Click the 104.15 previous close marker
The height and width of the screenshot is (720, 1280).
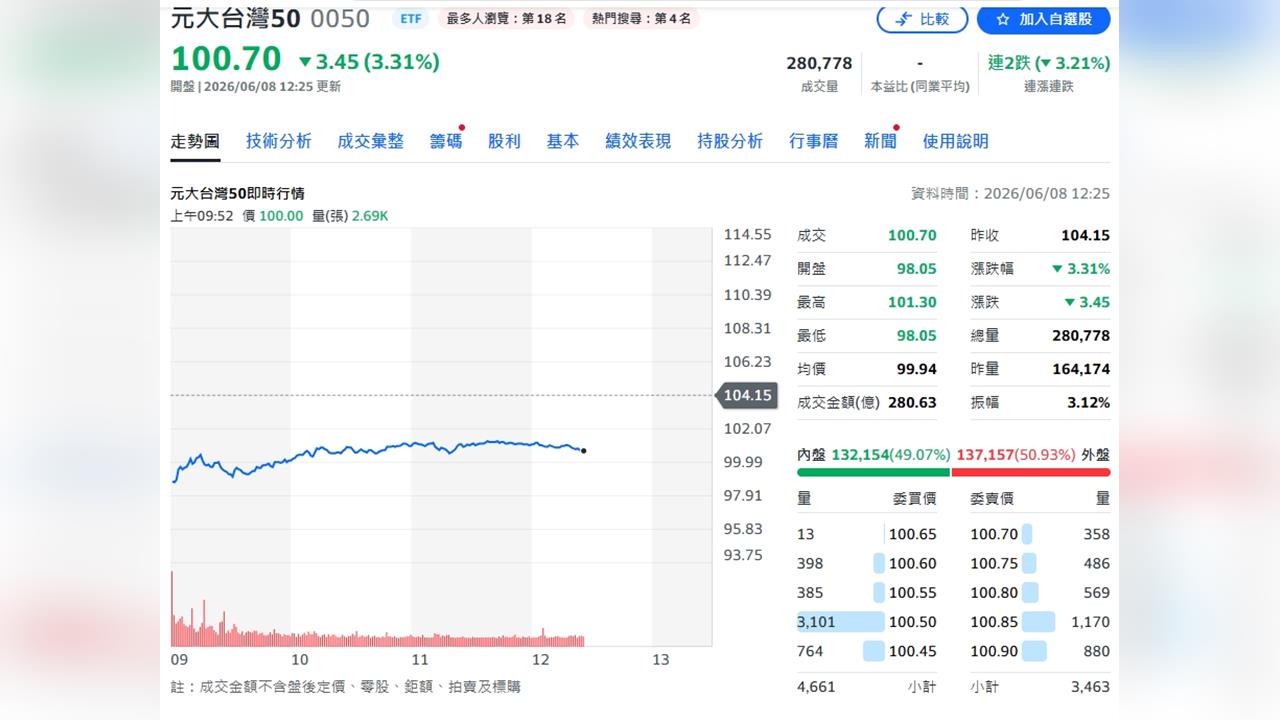[x=747, y=395]
